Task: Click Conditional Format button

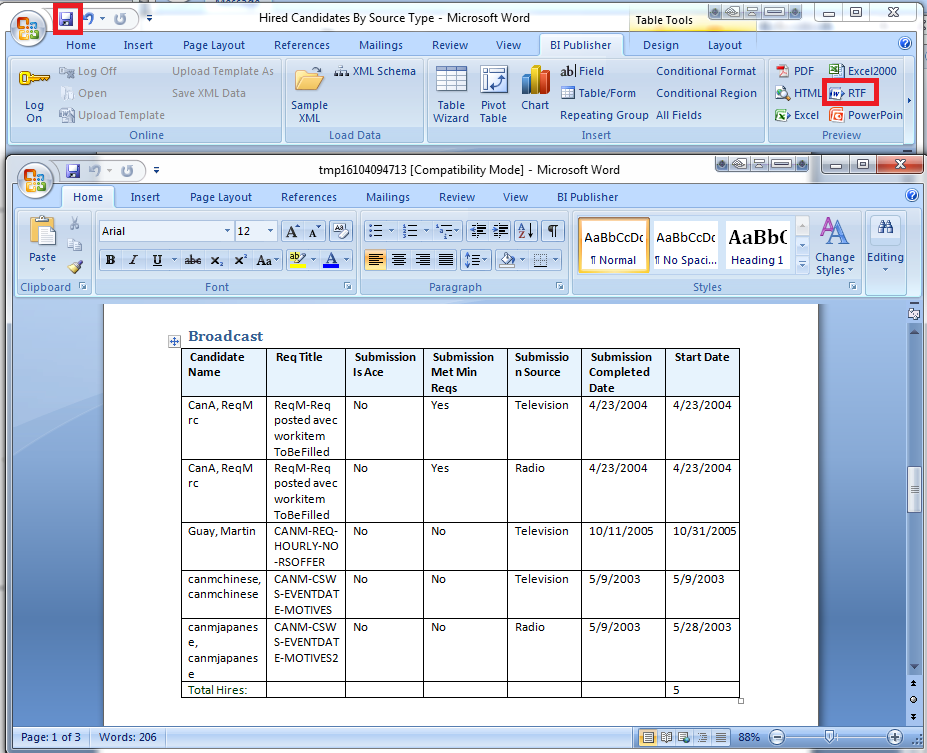Action: point(706,71)
